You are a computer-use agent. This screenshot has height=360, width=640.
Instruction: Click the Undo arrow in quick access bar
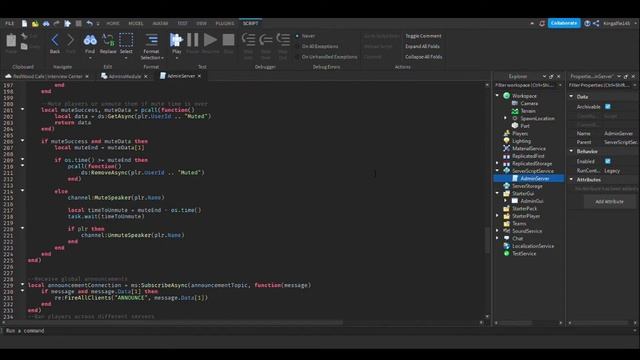tap(89, 24)
